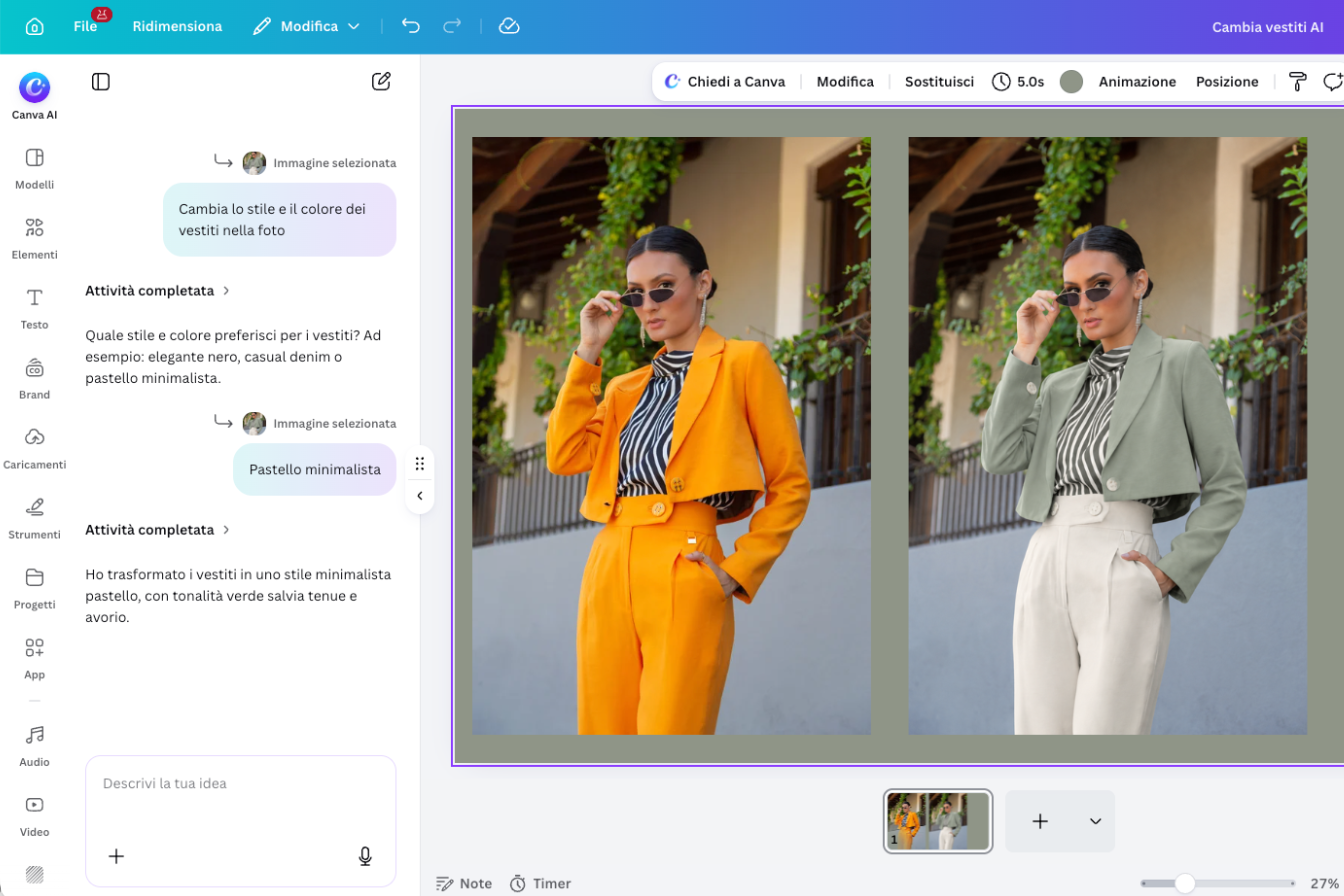Expand first Attività completata details
Image resolution: width=1344 pixels, height=896 pixels.
157,290
